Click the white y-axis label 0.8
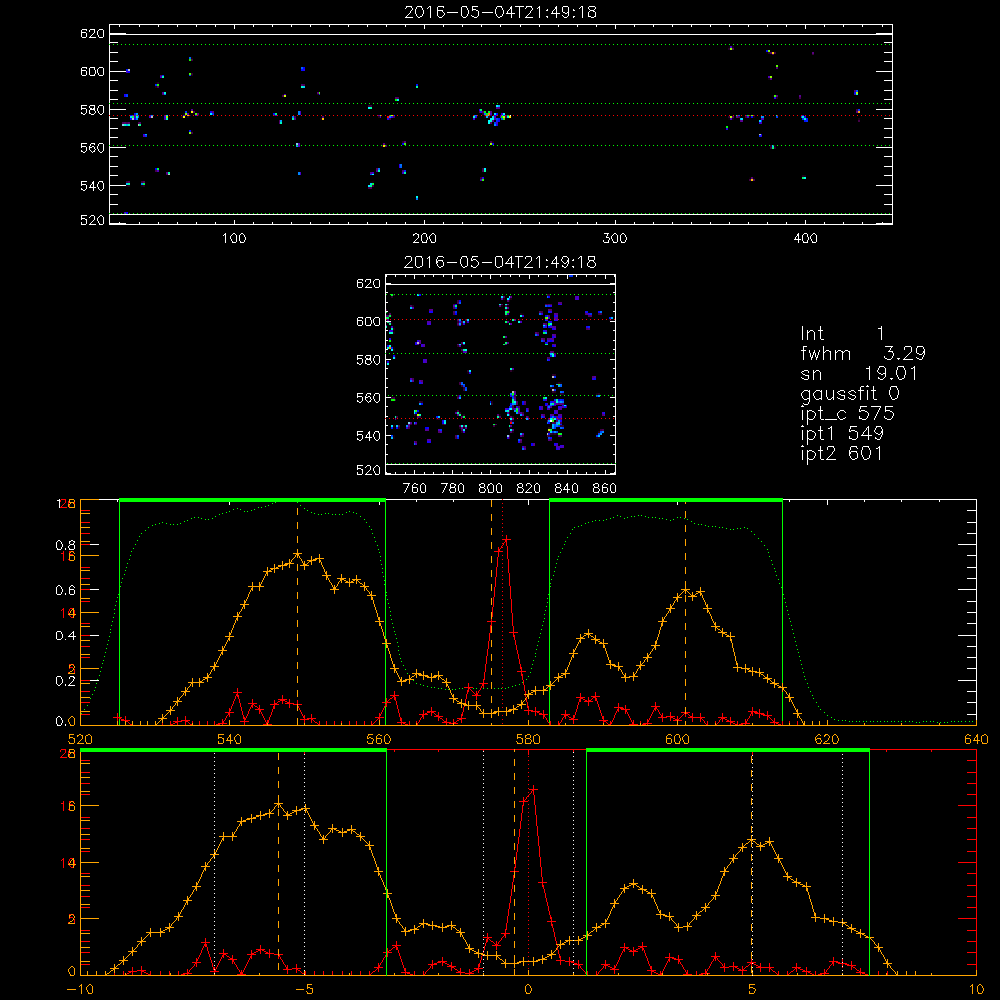 coord(66,545)
